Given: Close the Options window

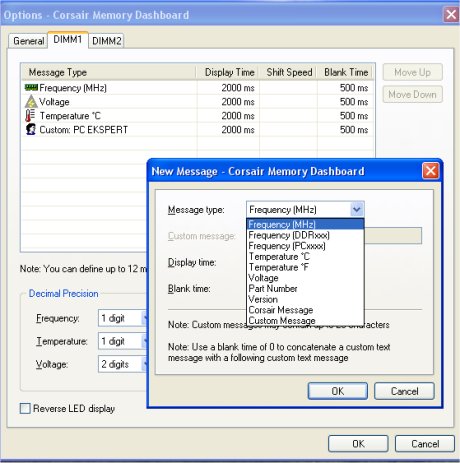Looking at the screenshot, I should (451, 15).
